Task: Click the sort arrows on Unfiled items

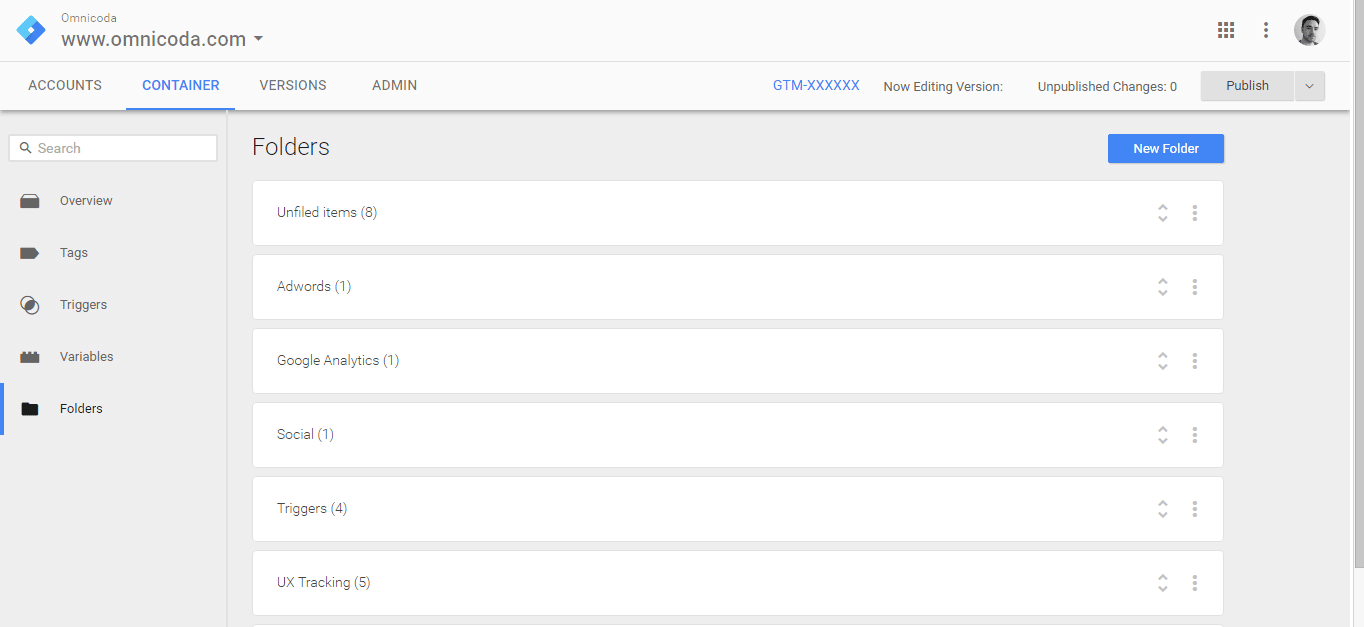Action: click(x=1163, y=213)
